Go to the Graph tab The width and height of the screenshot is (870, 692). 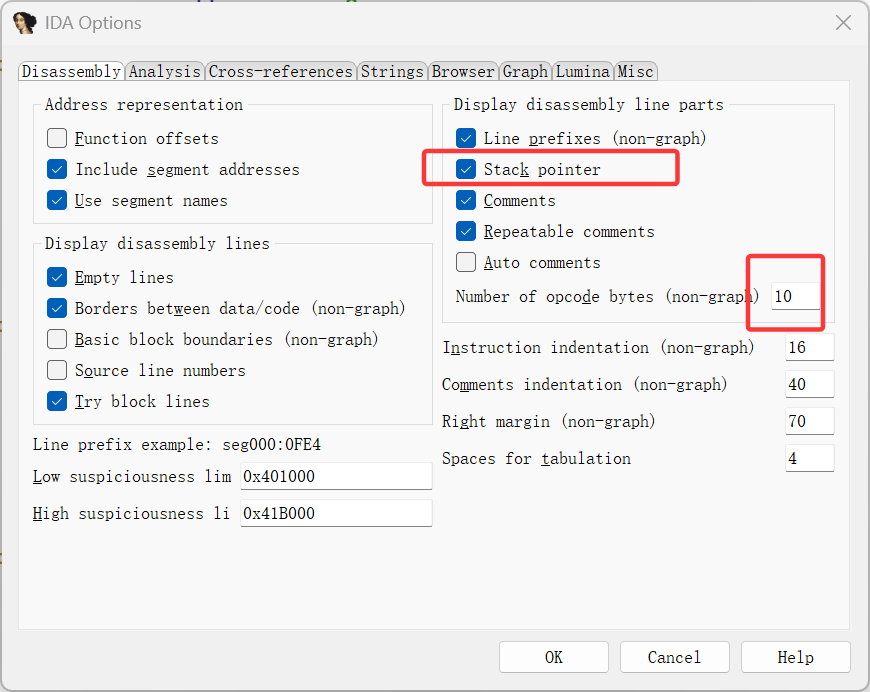(525, 72)
